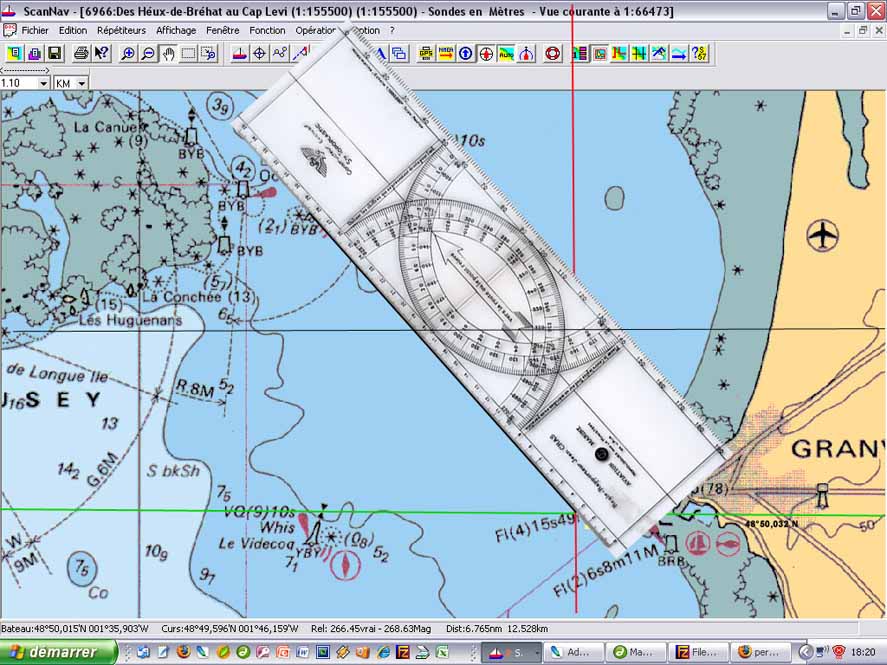Click the 'Dist:6.765nm 12.528km' status entry
The width and height of the screenshot is (887, 665).
pos(497,628)
